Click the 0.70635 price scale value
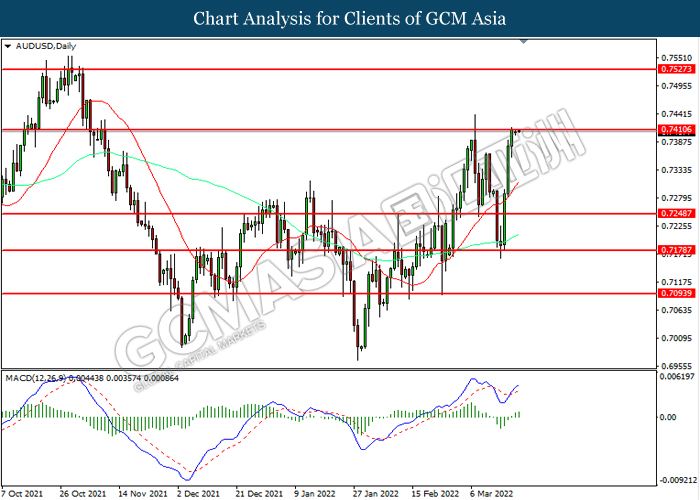 [676, 310]
